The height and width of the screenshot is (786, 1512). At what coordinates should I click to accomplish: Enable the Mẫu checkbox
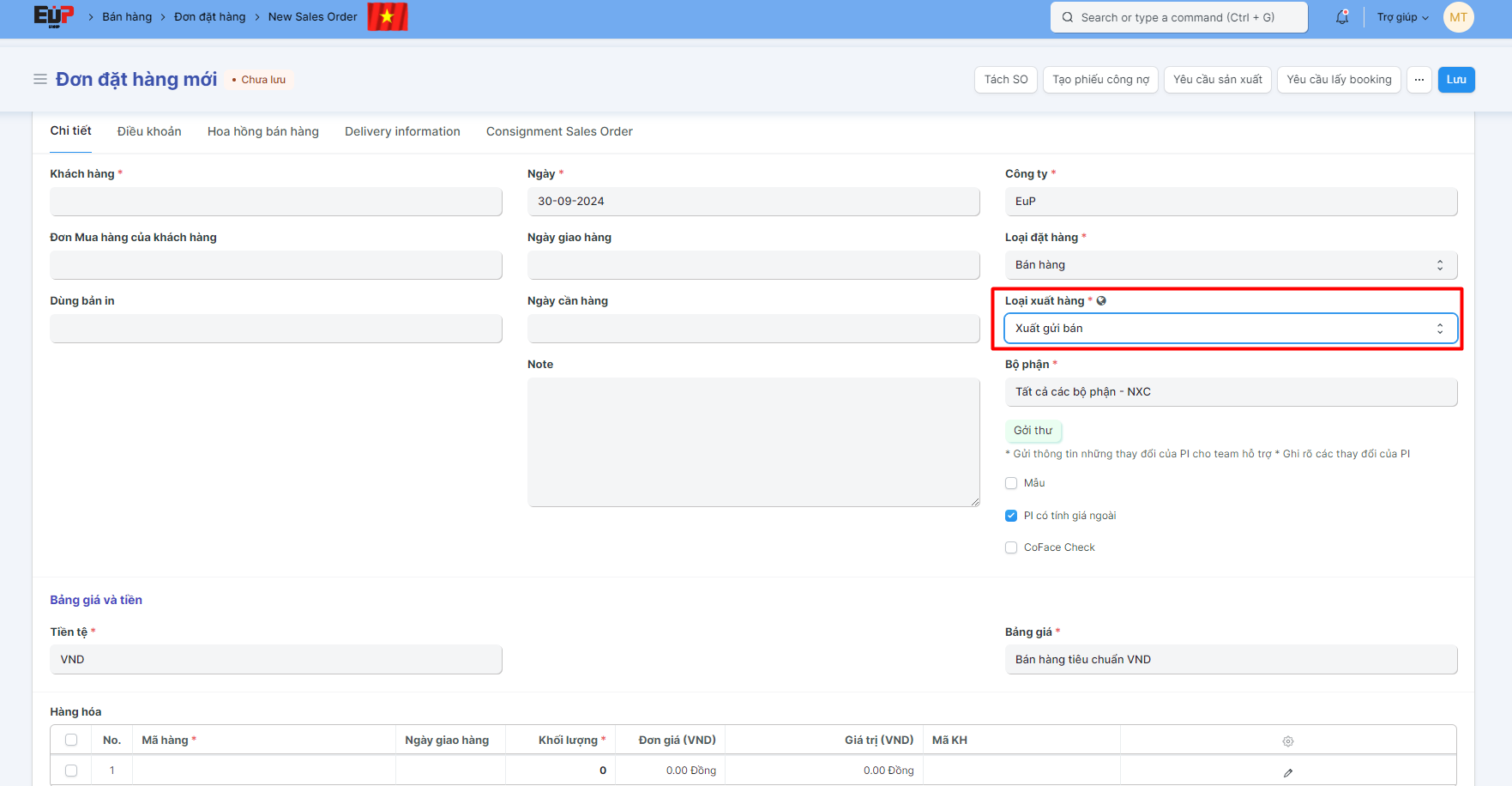1011,483
